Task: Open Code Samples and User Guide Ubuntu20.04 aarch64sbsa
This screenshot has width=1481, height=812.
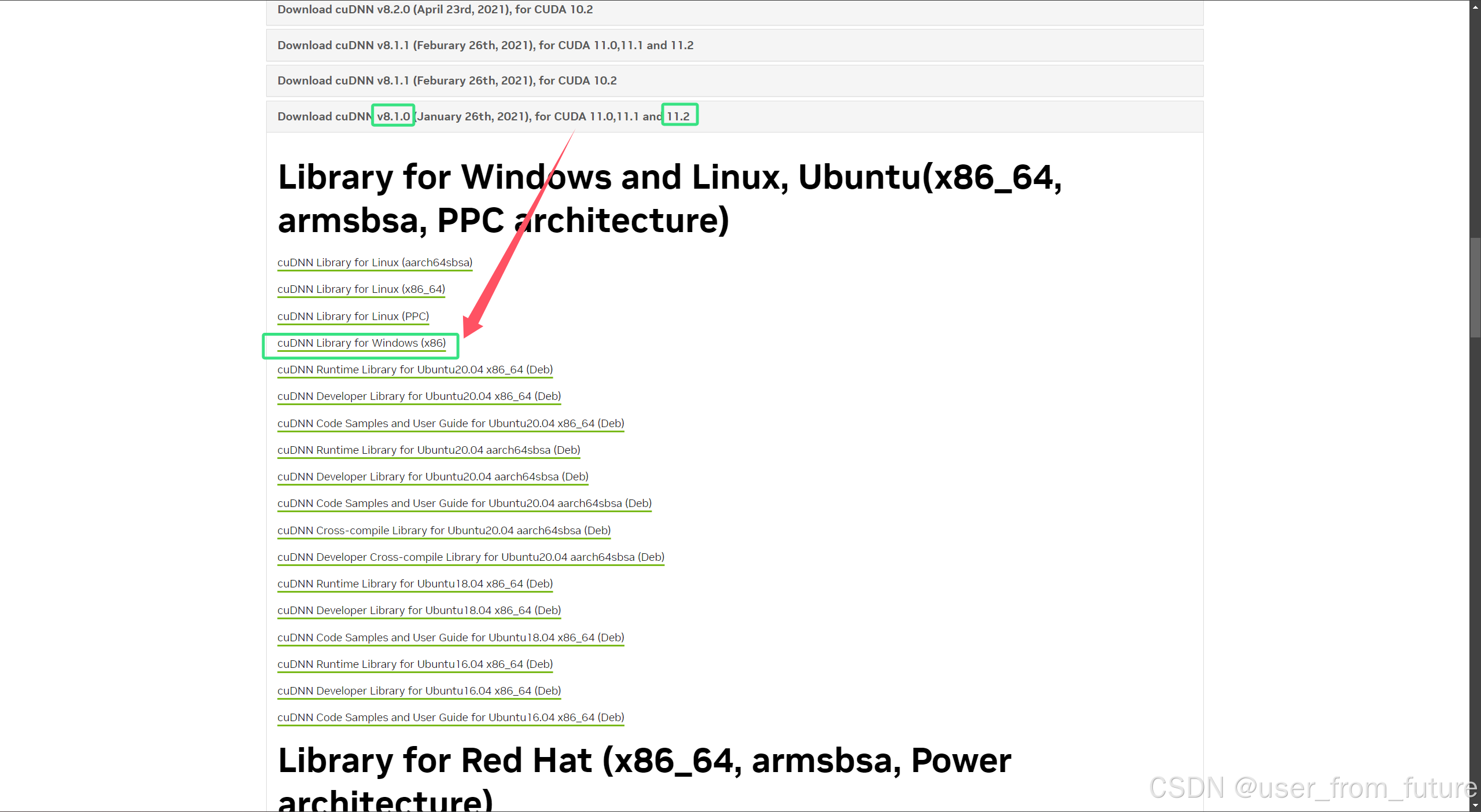Action: click(465, 504)
